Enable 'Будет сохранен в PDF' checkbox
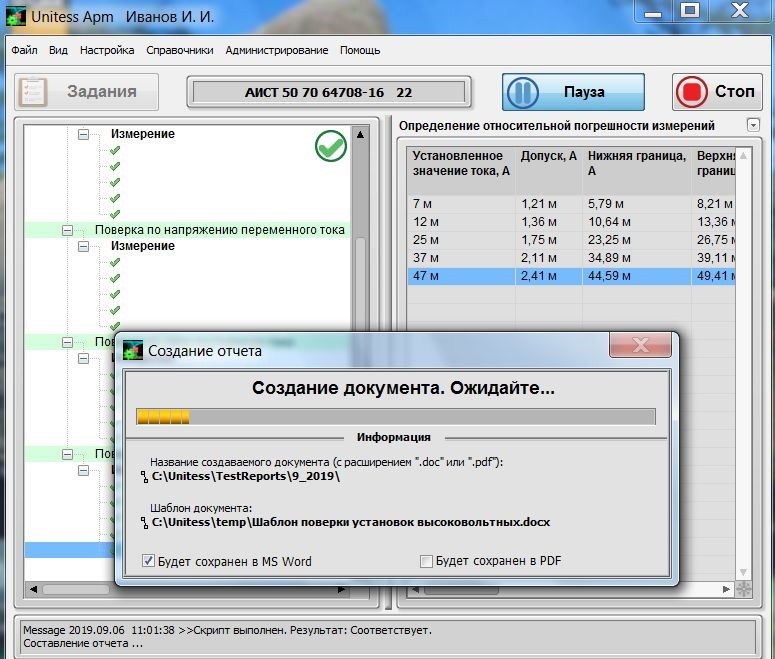This screenshot has width=775, height=659. (427, 561)
